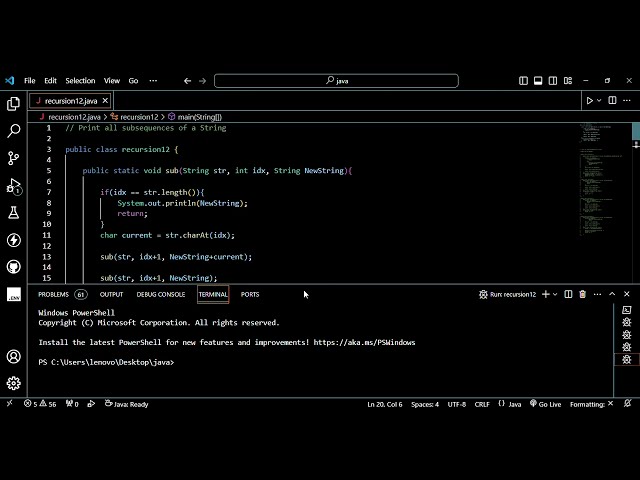Split the editor to the right

(x=612, y=100)
